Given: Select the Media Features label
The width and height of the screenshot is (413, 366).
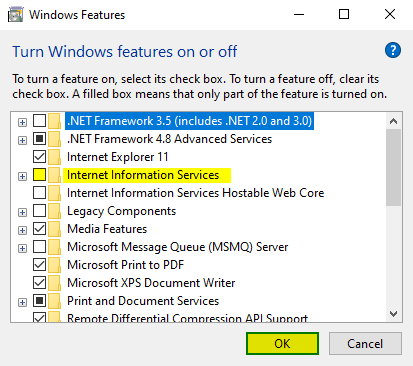Looking at the screenshot, I should coord(107,229).
